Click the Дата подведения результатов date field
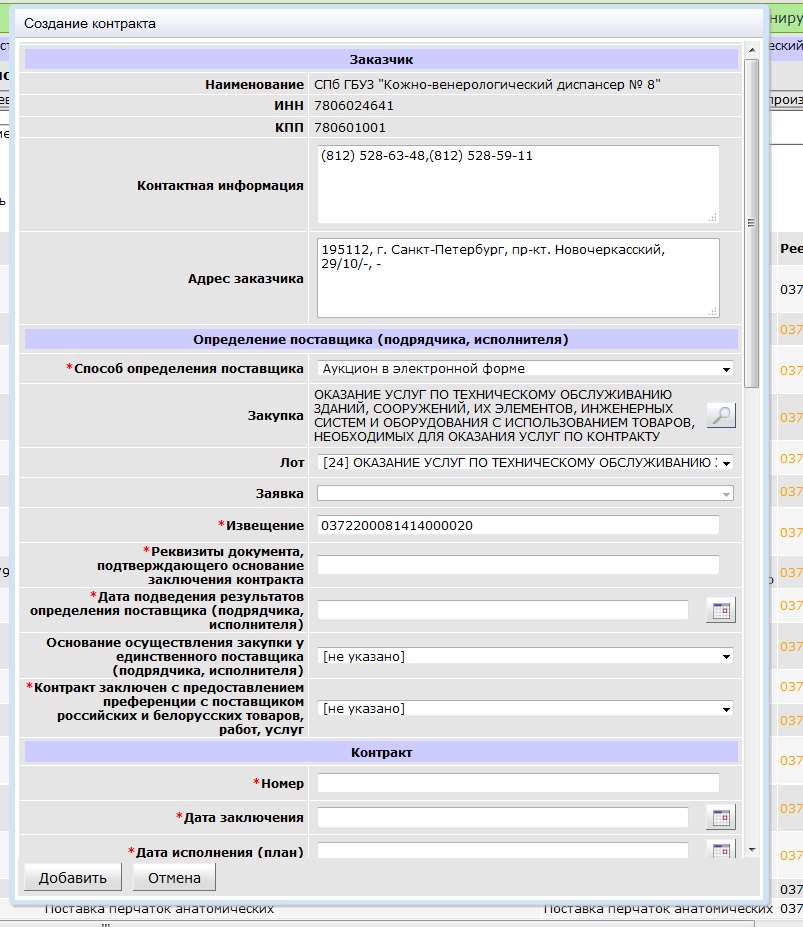The width and height of the screenshot is (803, 927). pos(503,610)
